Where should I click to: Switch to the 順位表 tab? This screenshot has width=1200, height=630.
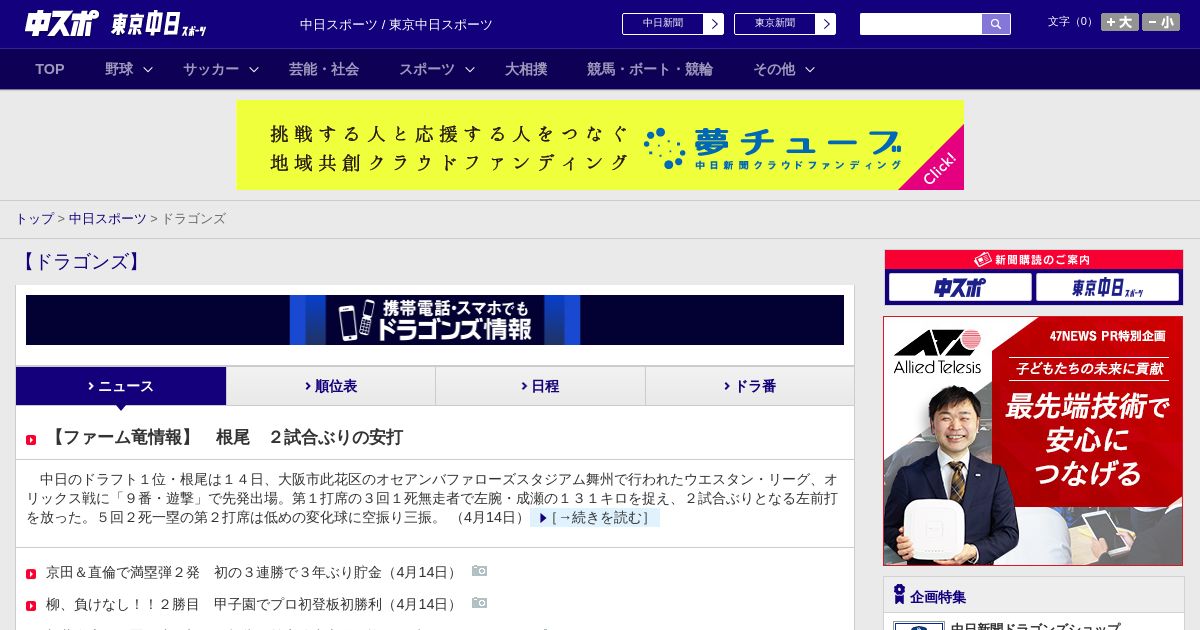click(331, 386)
